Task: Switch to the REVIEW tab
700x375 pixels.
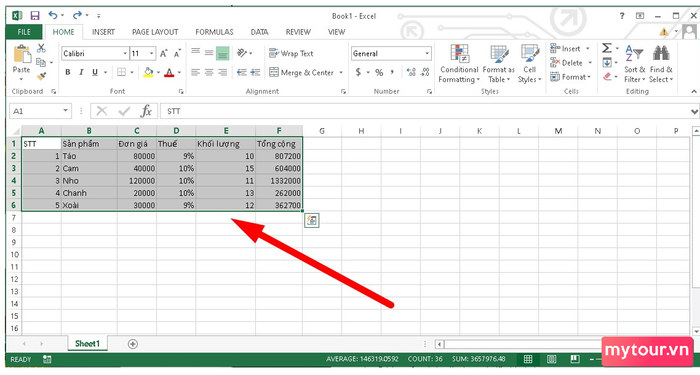Action: point(298,32)
